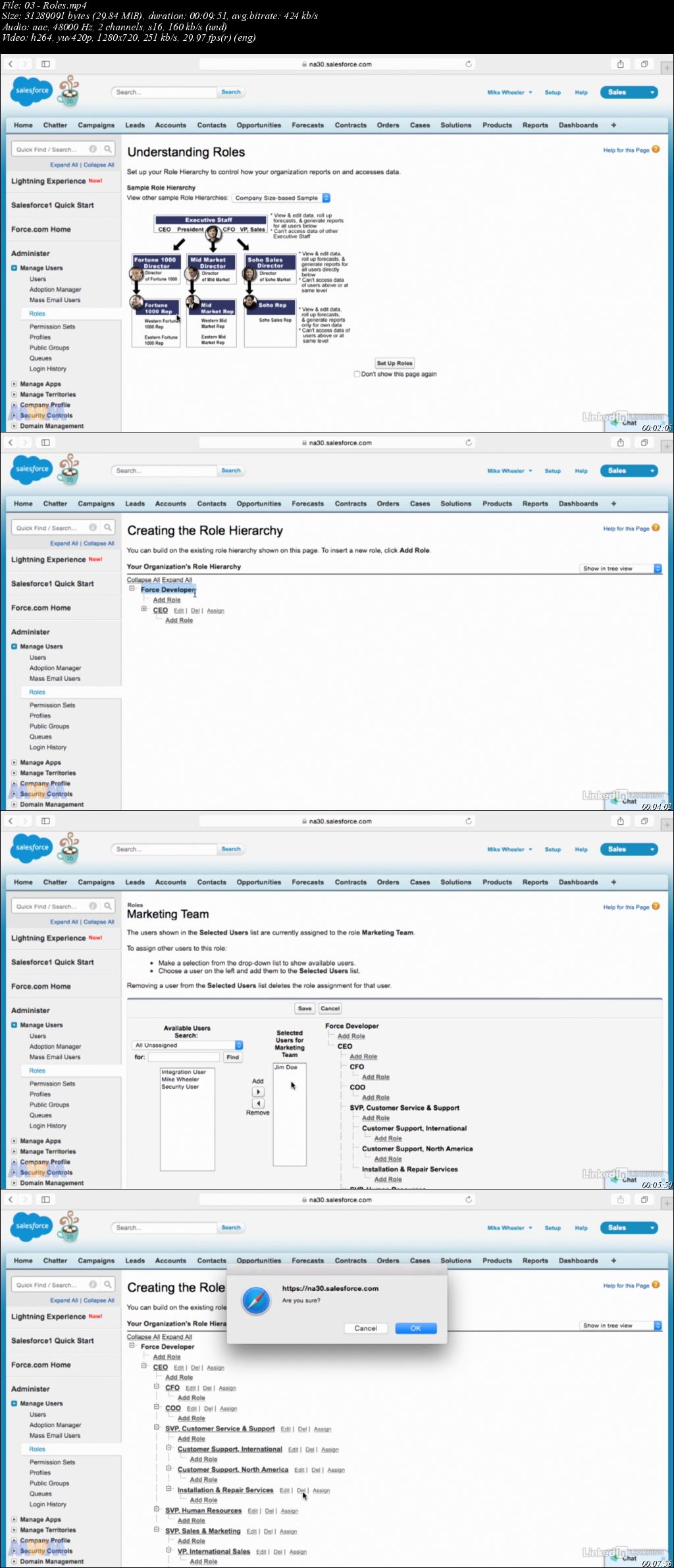Click the "for:" search field on Marketing Team page
This screenshot has height=1568, width=674.
click(184, 1057)
